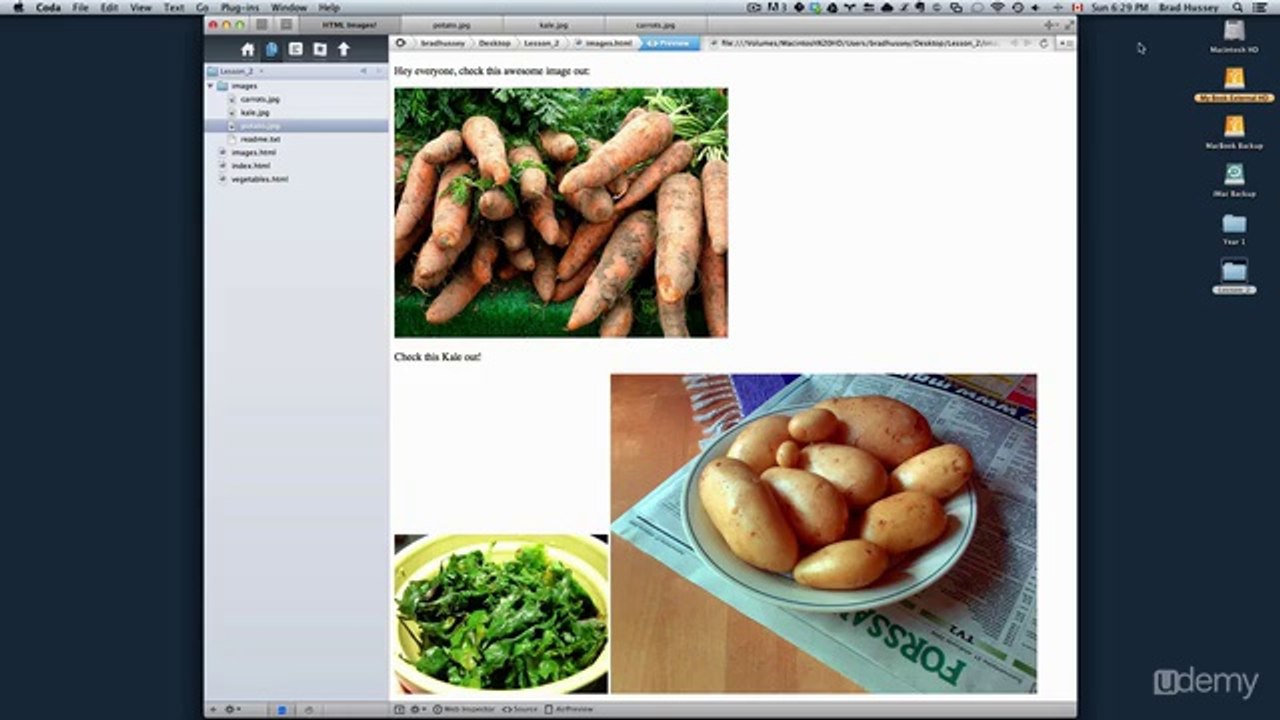Image resolution: width=1280 pixels, height=720 pixels.
Task: Go back in preview navigation
Action: pos(1014,43)
